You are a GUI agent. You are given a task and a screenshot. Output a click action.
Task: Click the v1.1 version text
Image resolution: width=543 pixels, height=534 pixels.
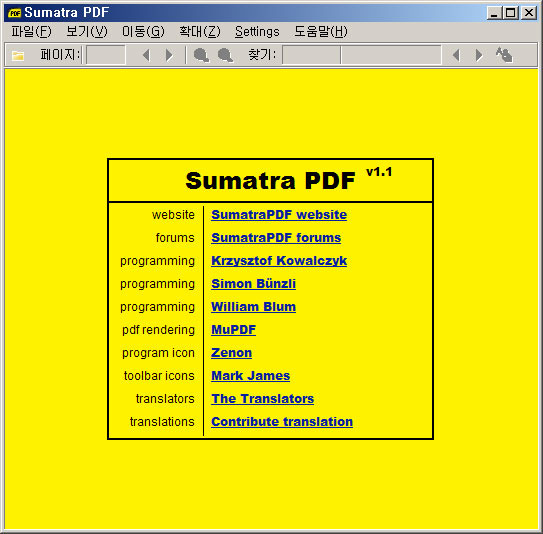(379, 172)
